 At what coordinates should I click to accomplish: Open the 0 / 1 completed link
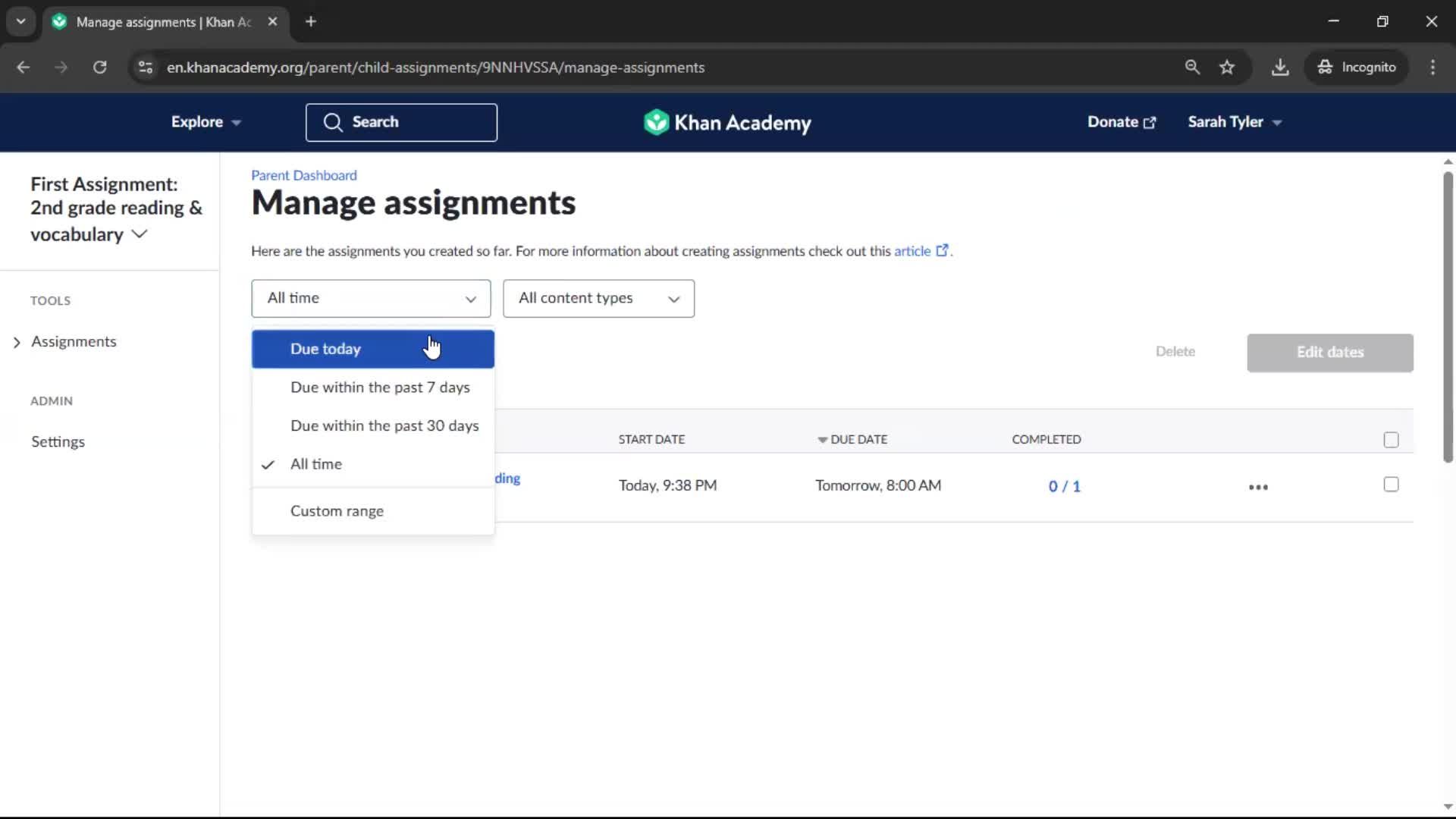(1065, 487)
